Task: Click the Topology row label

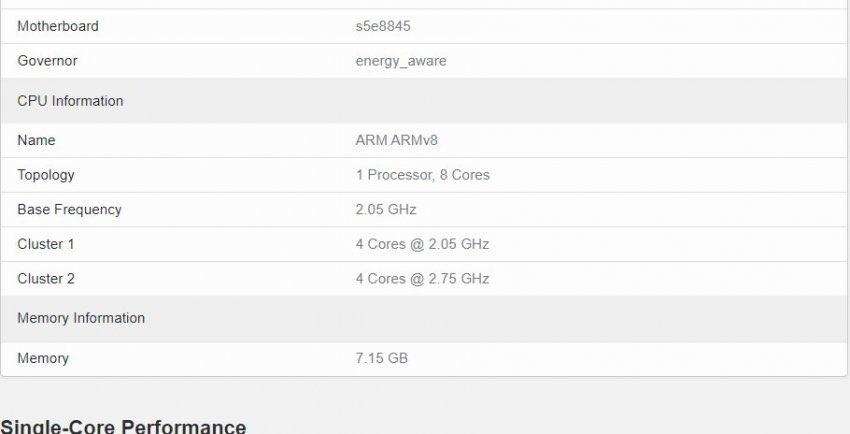Action: click(46, 175)
